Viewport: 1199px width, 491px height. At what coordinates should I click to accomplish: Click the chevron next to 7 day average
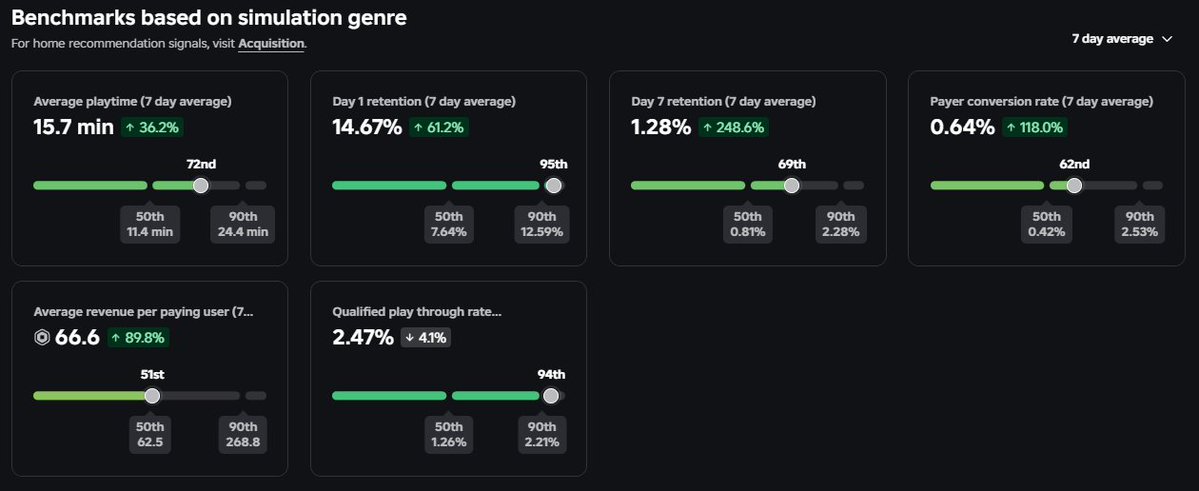(1166, 40)
